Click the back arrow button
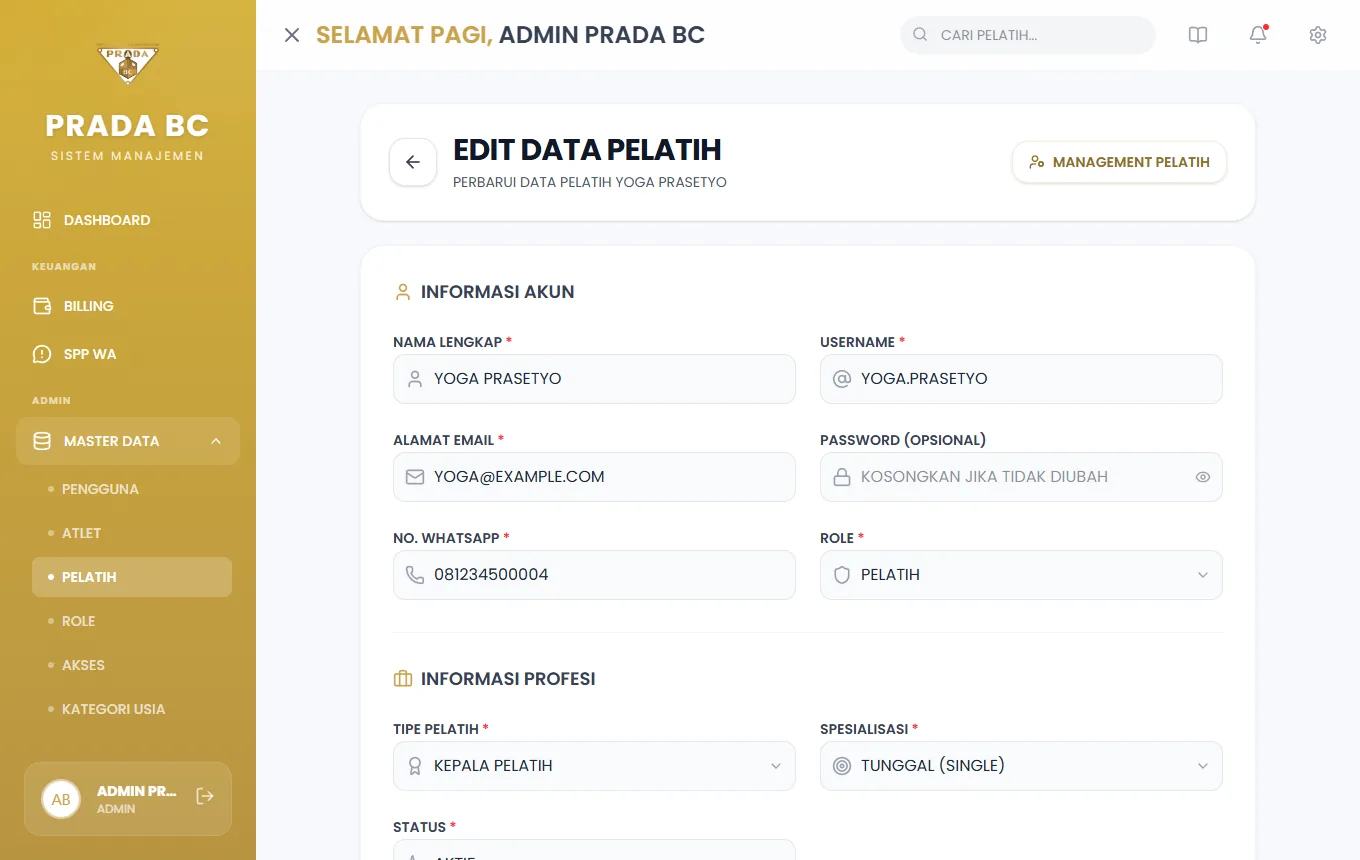Screen dimensions: 1360x860 click(413, 162)
